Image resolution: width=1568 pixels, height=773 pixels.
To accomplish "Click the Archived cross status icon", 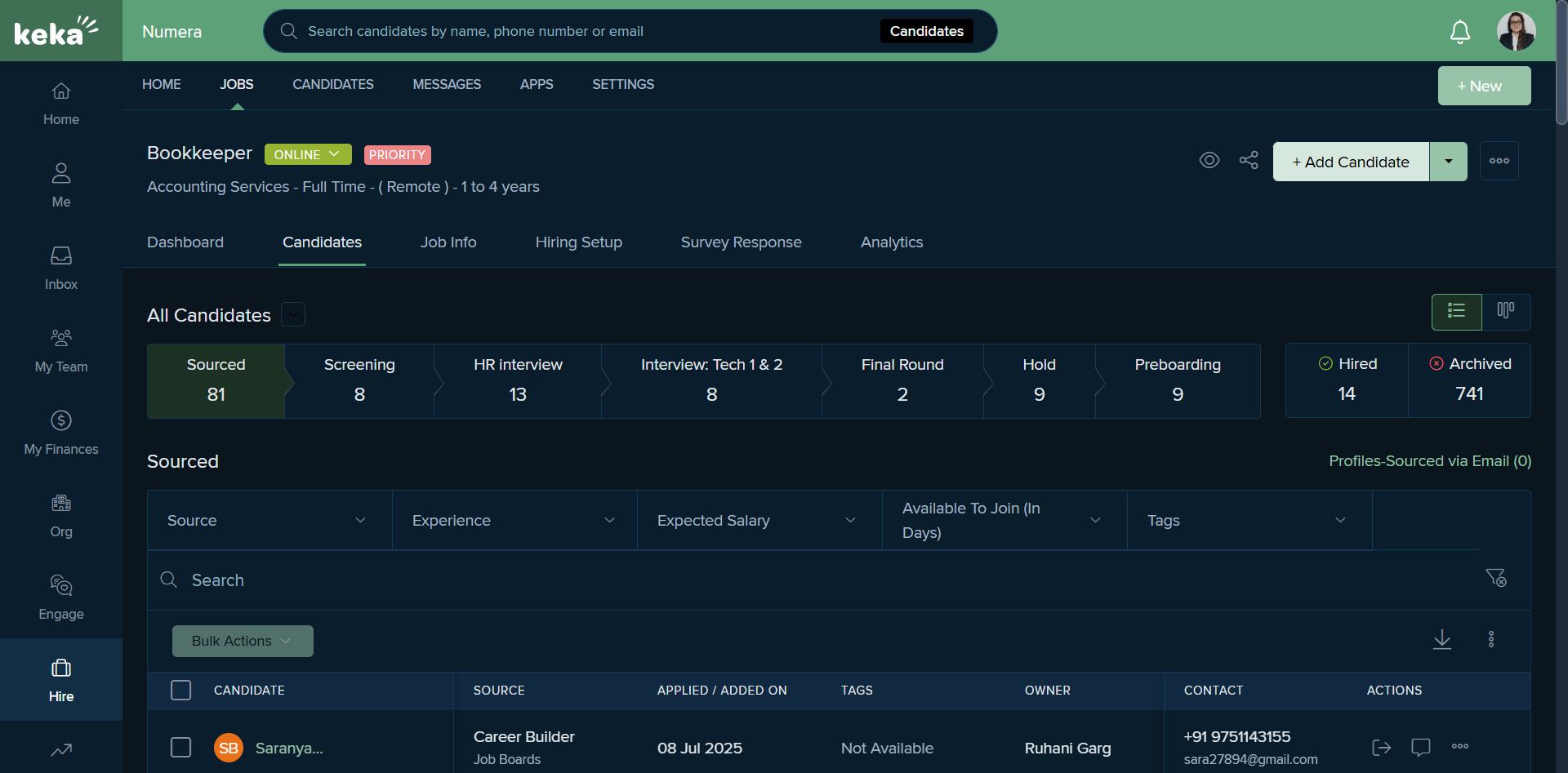I will pos(1437,363).
